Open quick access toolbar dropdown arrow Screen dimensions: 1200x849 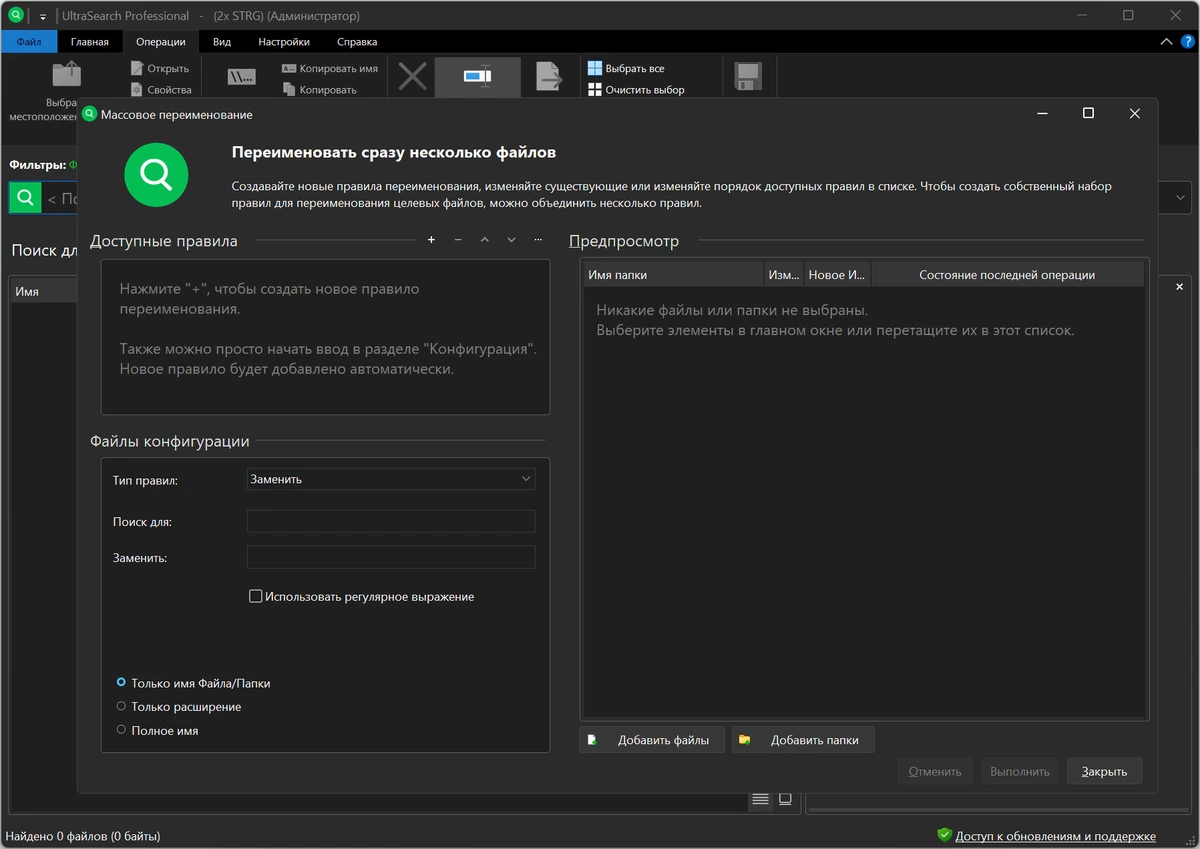tap(43, 16)
